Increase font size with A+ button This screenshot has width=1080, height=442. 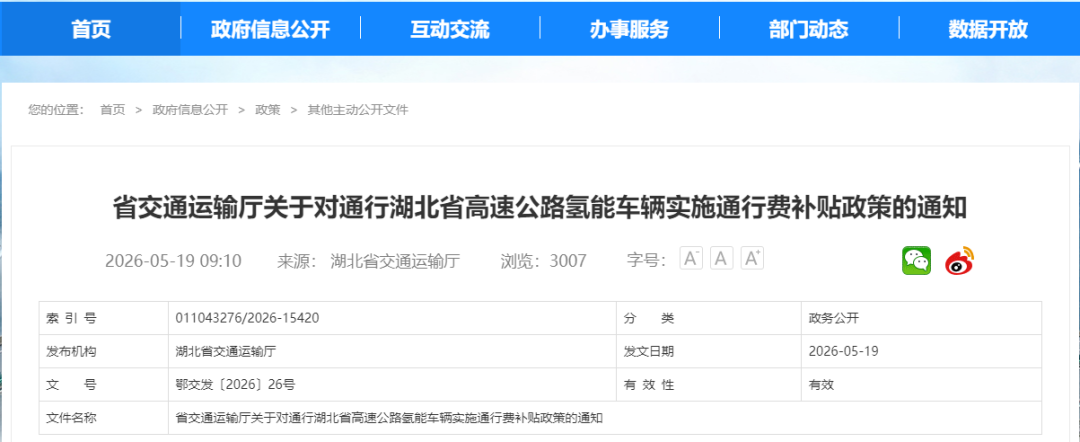point(752,259)
